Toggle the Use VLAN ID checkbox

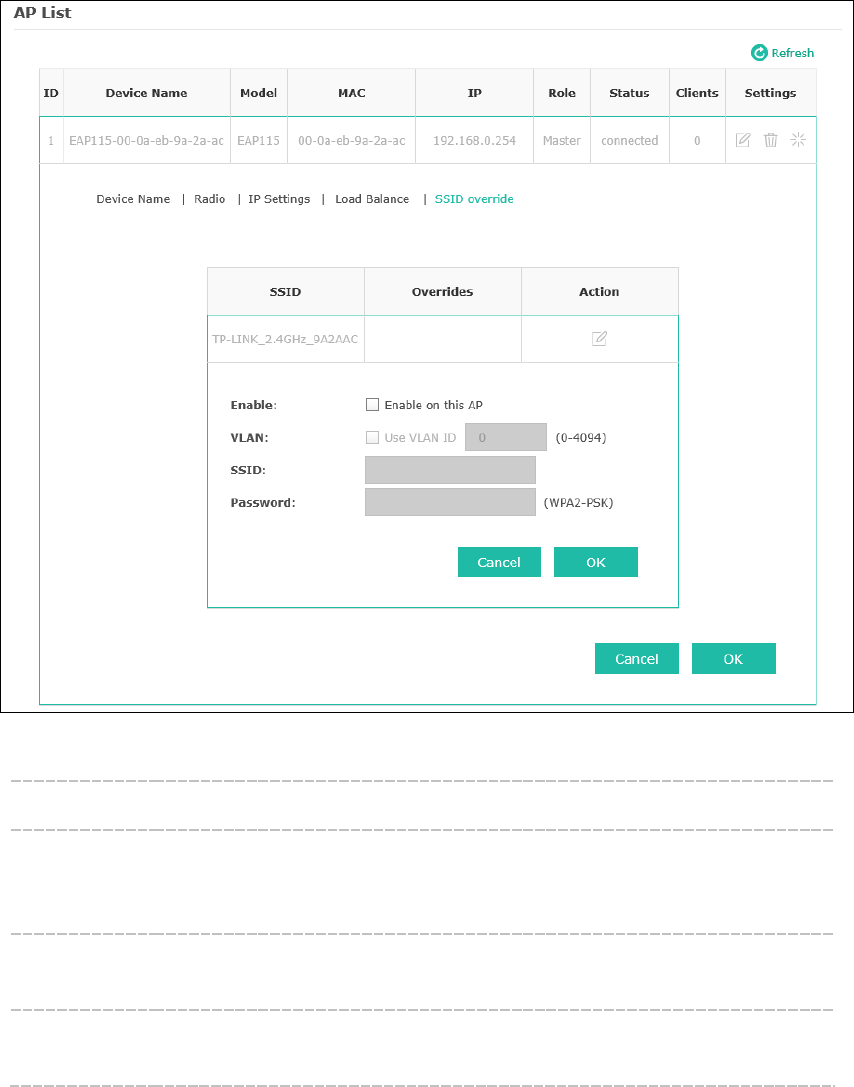coord(372,437)
